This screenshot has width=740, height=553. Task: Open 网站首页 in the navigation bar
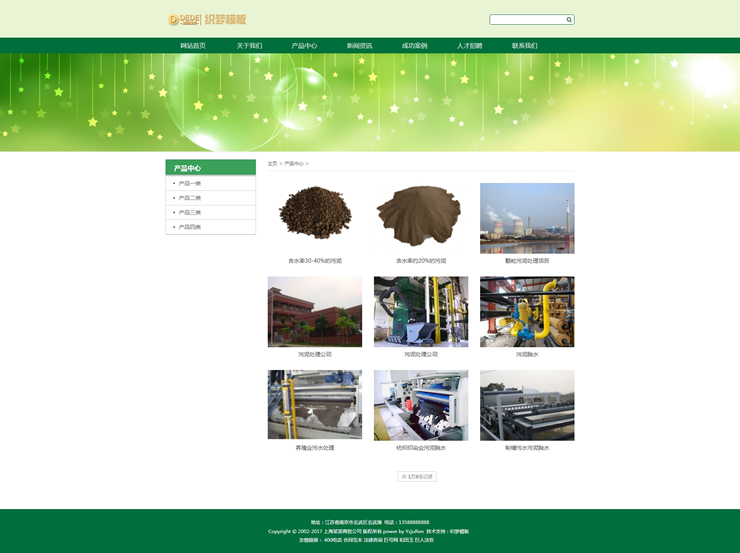(x=193, y=46)
